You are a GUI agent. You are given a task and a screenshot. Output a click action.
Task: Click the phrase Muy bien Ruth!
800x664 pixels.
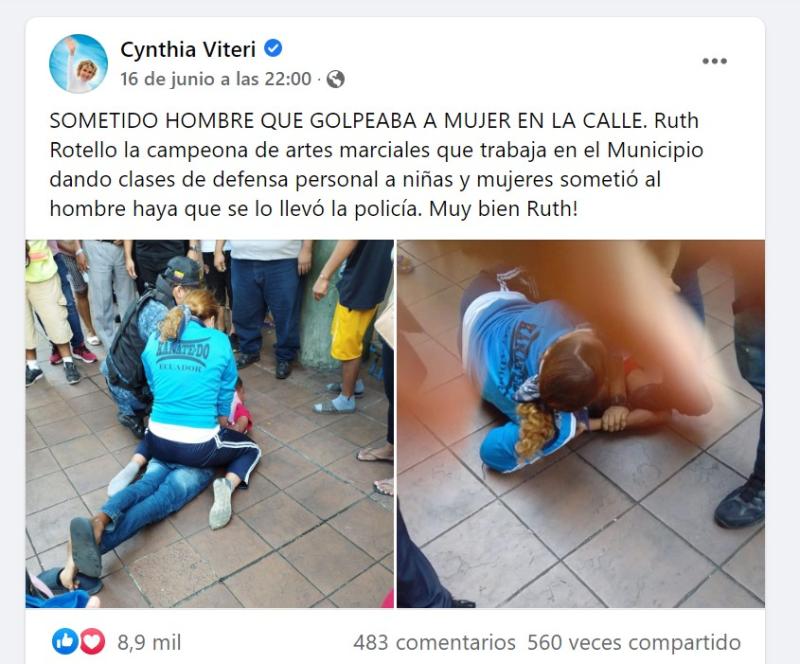tap(504, 209)
